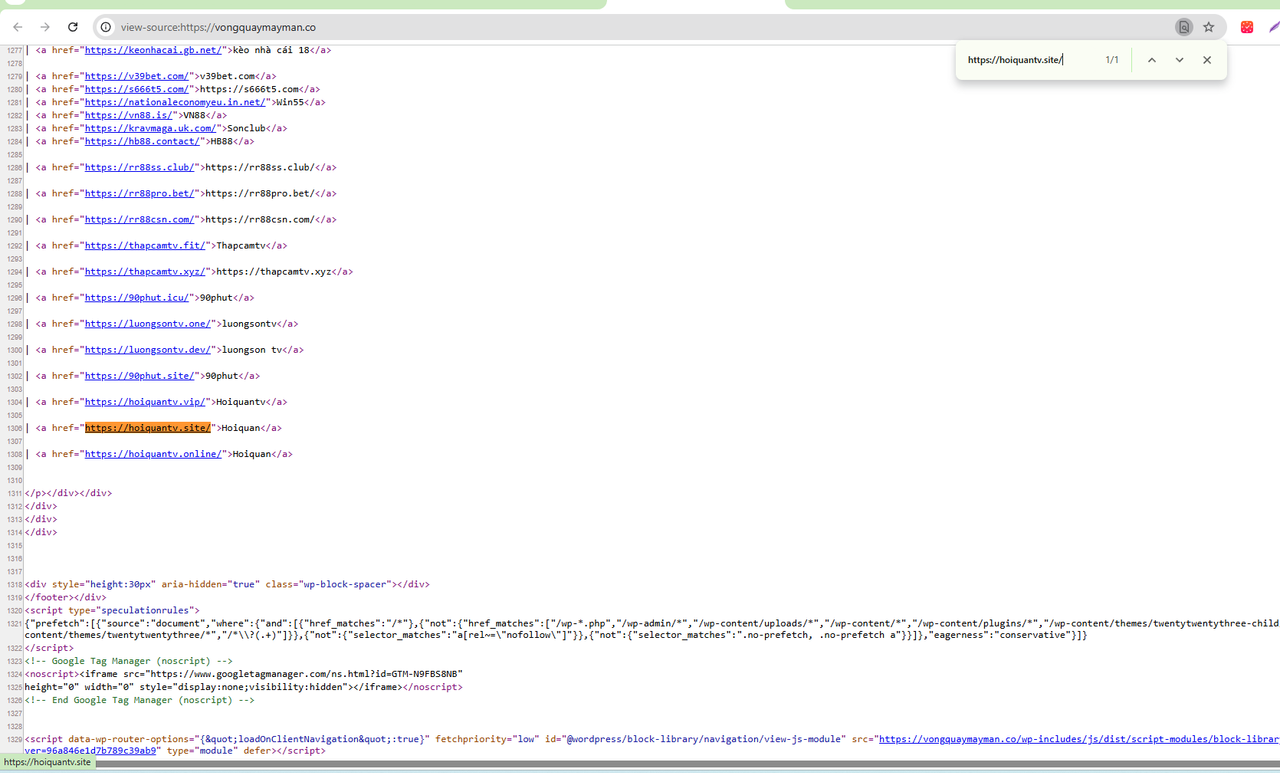This screenshot has height=773, width=1280.
Task: Click the 'Win55' anchor text
Action: [291, 102]
